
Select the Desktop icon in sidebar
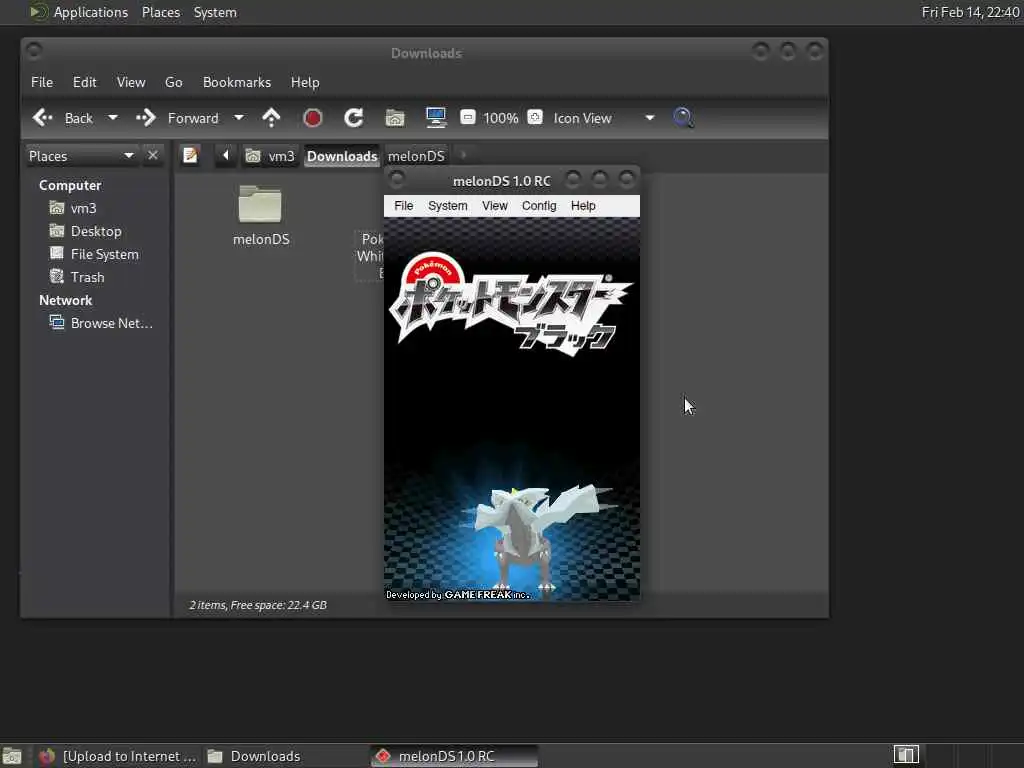pos(57,231)
